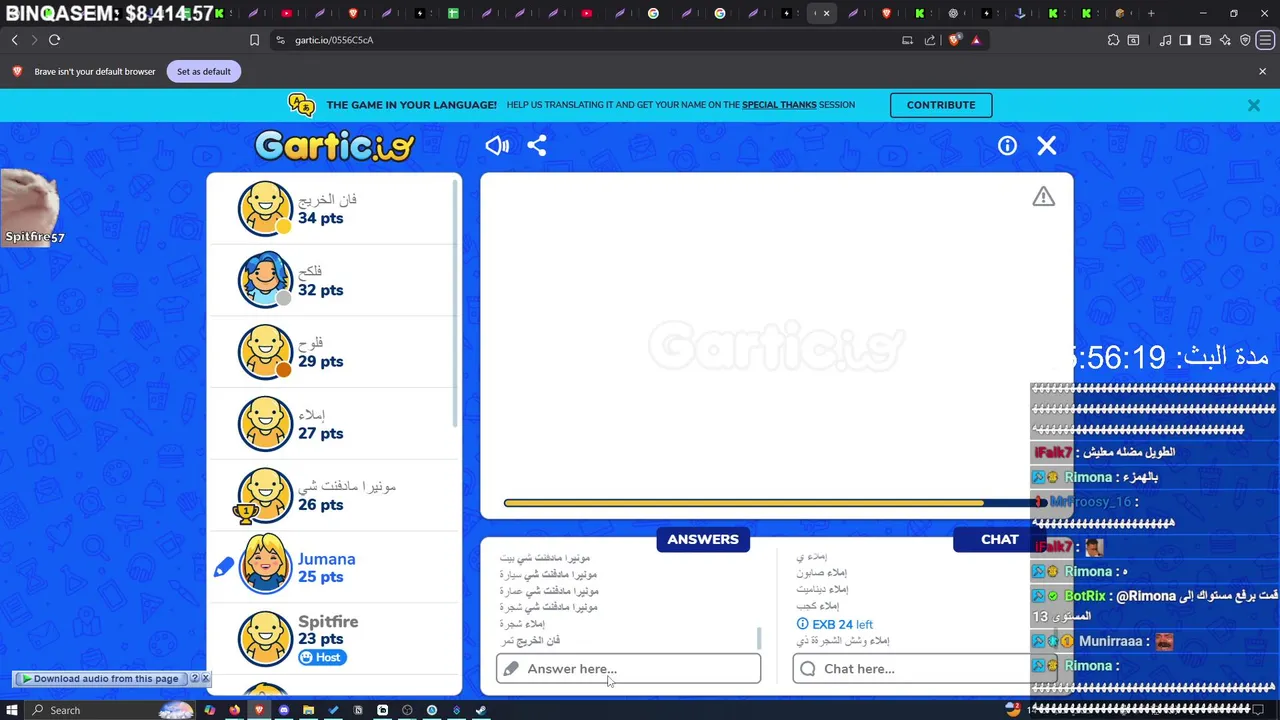Image resolution: width=1280 pixels, height=720 pixels.
Task: Select the player with 27 pts
Action: tap(335, 424)
